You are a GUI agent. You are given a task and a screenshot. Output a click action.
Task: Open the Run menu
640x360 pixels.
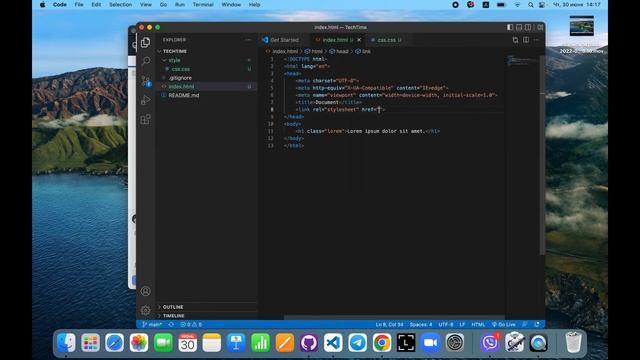[x=180, y=4]
